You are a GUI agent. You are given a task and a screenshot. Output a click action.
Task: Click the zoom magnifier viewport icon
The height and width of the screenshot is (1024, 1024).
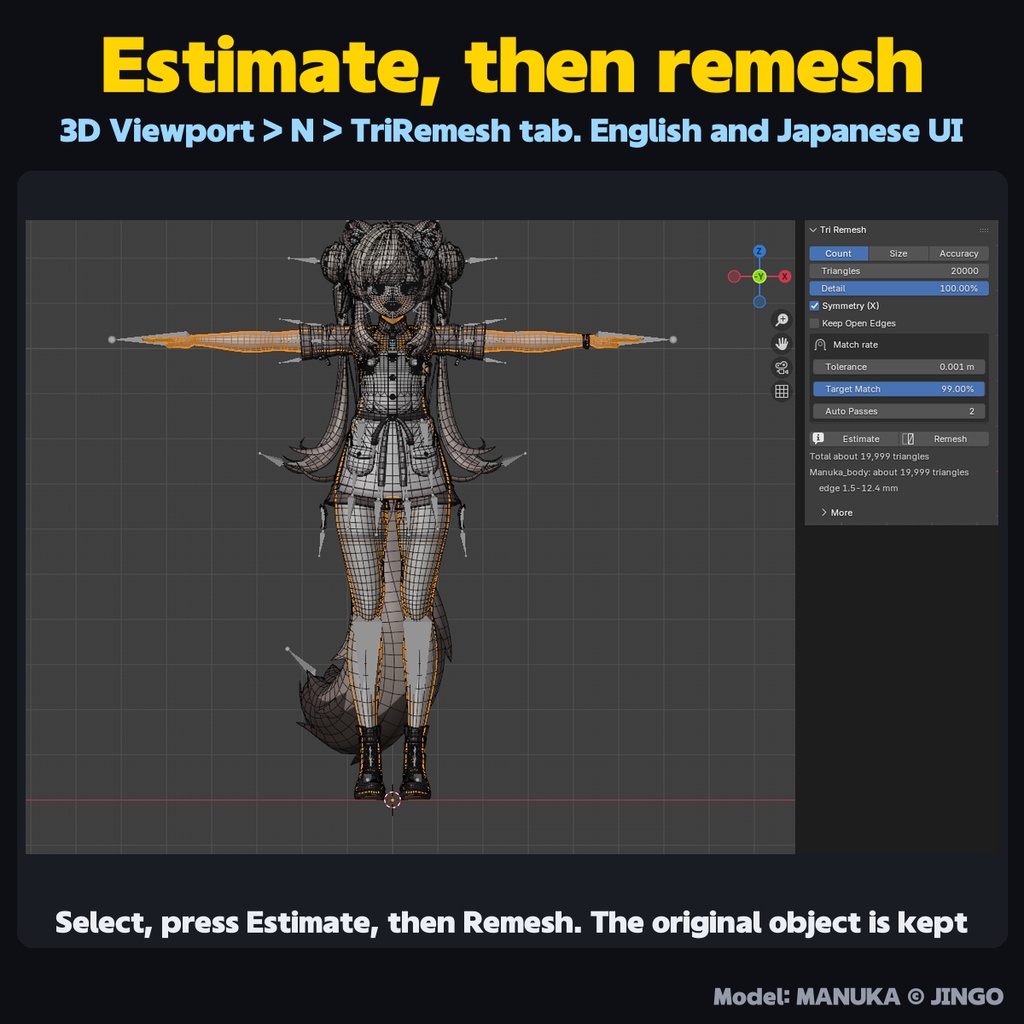point(781,319)
